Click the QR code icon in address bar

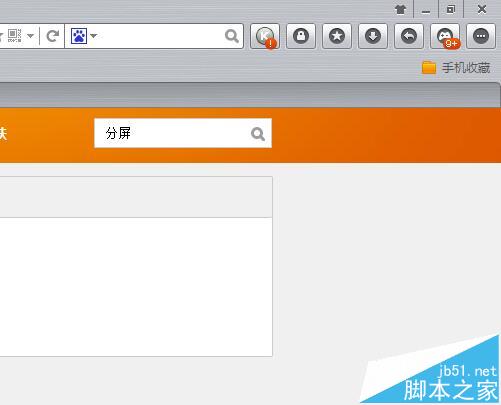click(x=15, y=35)
